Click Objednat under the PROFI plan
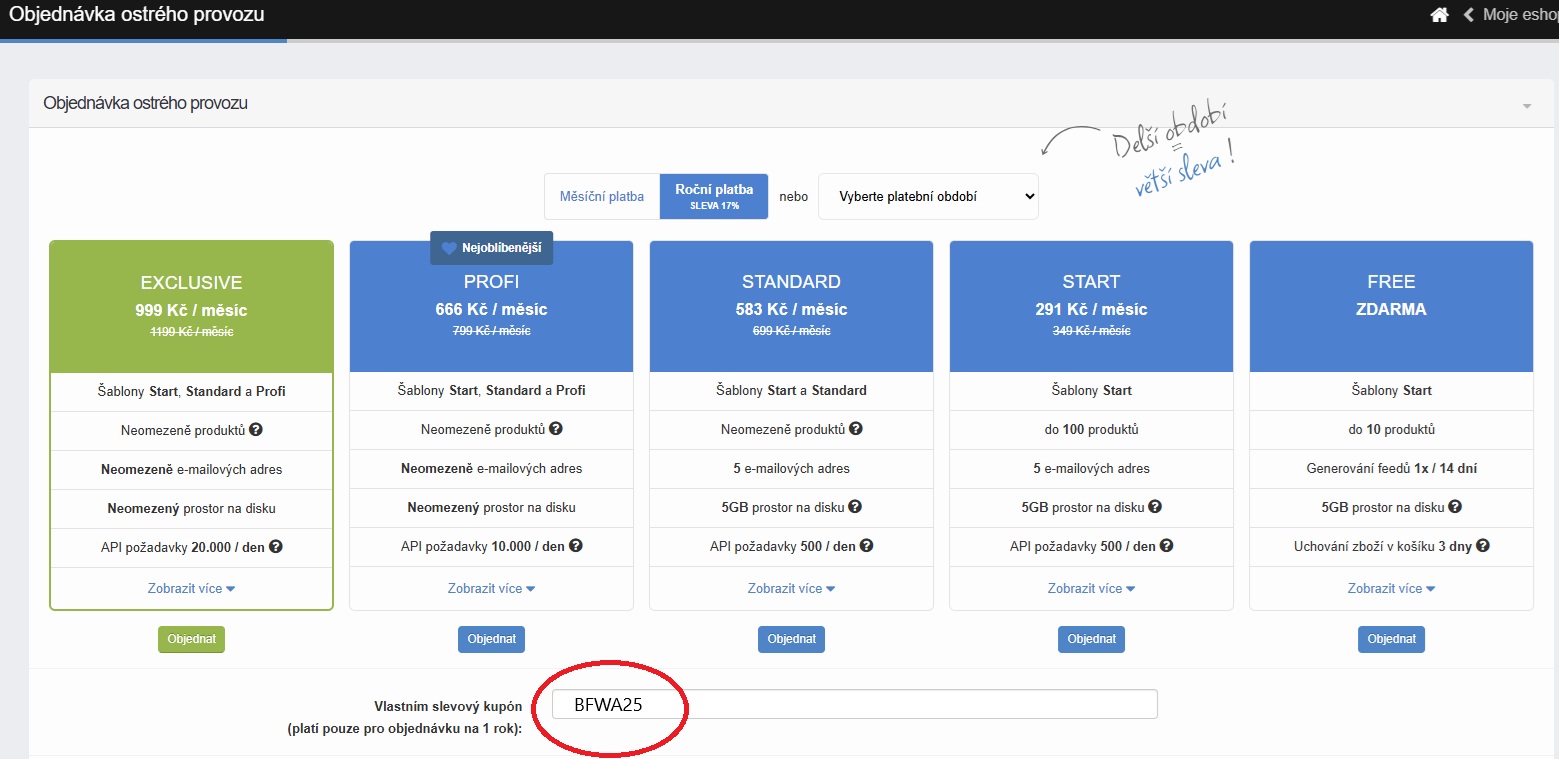The height and width of the screenshot is (759, 1559). [491, 639]
